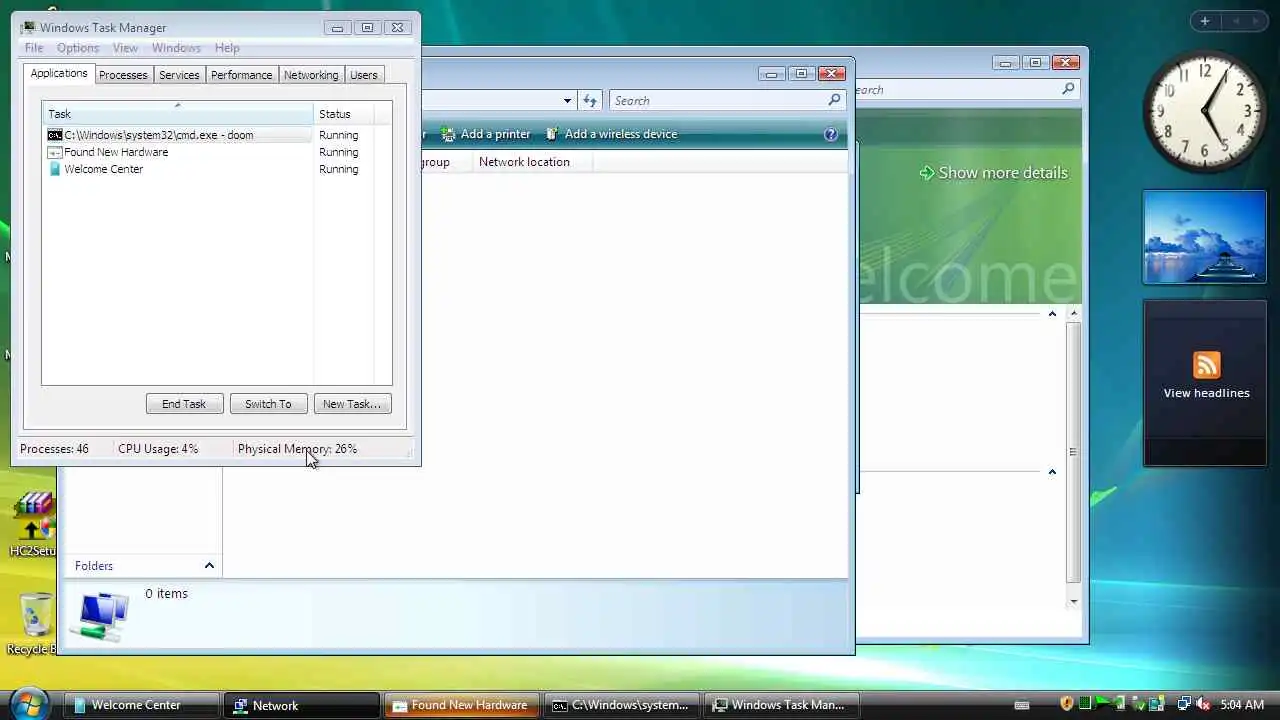The height and width of the screenshot is (720, 1280).
Task: Click Add a wireless device in Network window
Action: coord(611,134)
